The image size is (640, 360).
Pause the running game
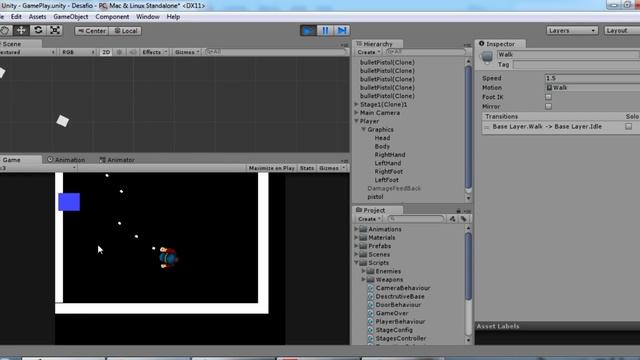[325, 31]
